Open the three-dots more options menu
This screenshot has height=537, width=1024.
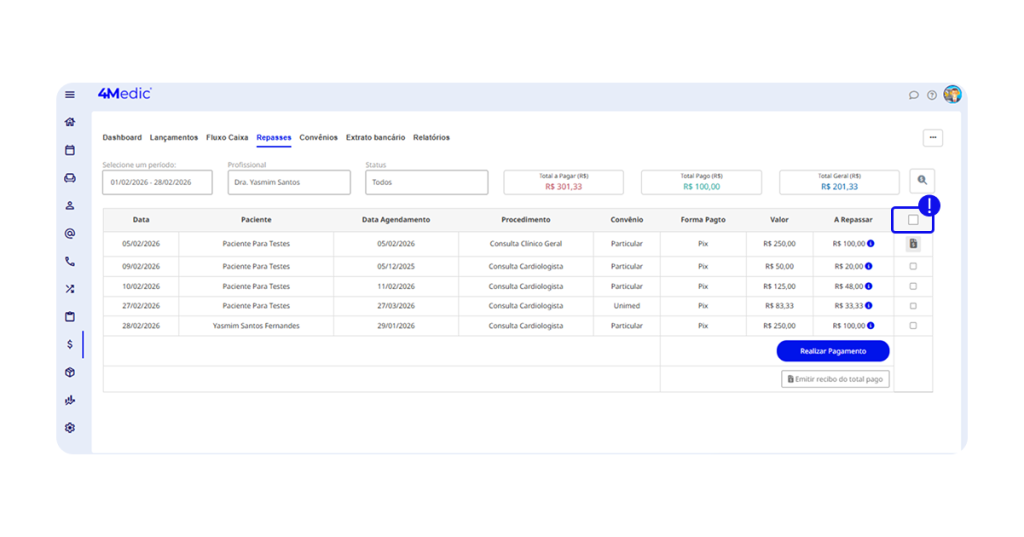coord(932,138)
